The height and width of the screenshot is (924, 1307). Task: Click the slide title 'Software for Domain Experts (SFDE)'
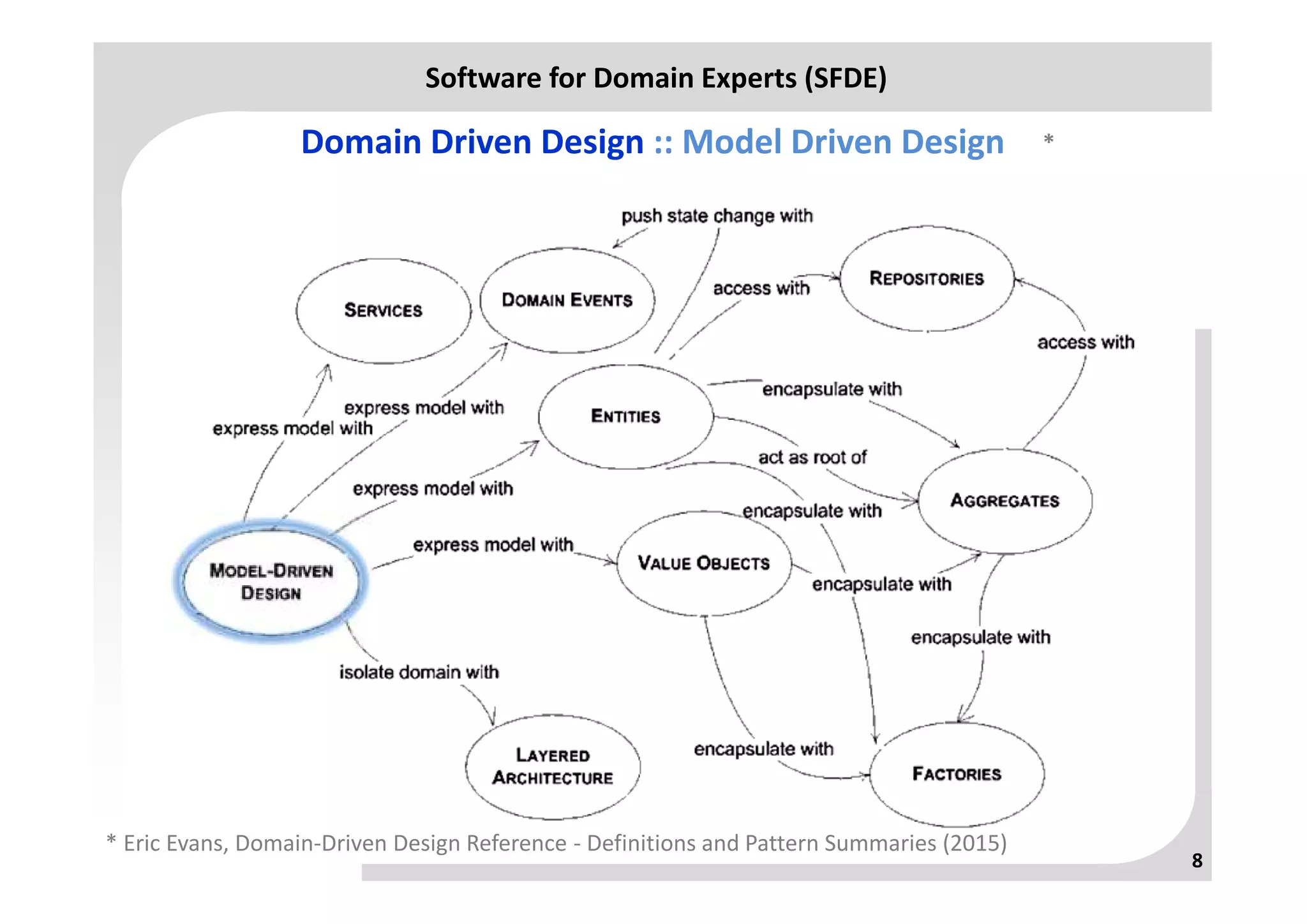coord(656,78)
